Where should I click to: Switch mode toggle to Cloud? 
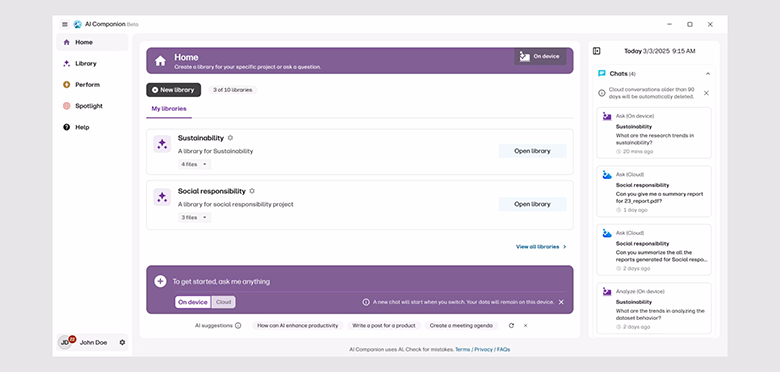pos(223,302)
